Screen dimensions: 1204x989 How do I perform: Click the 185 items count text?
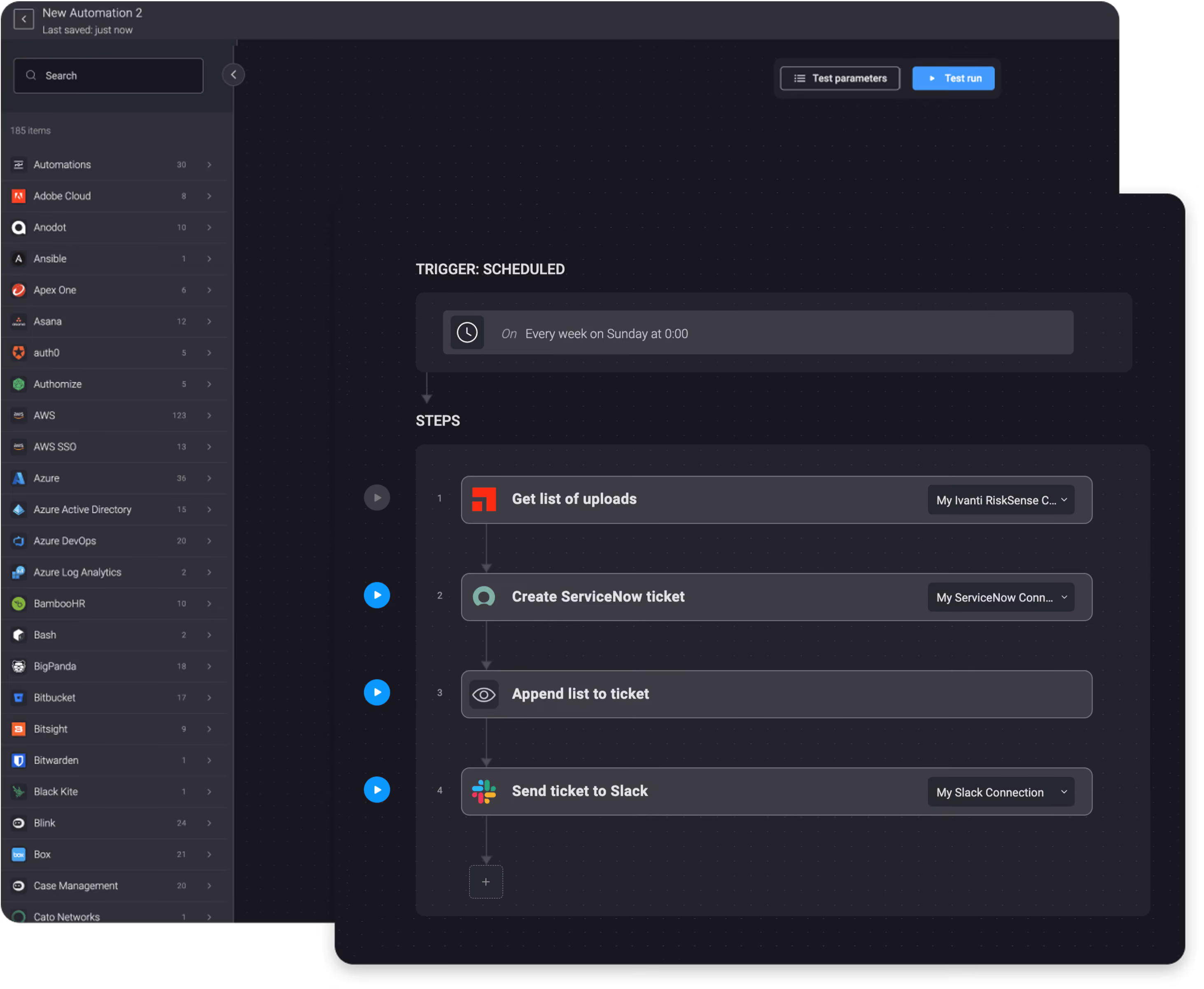click(x=30, y=131)
